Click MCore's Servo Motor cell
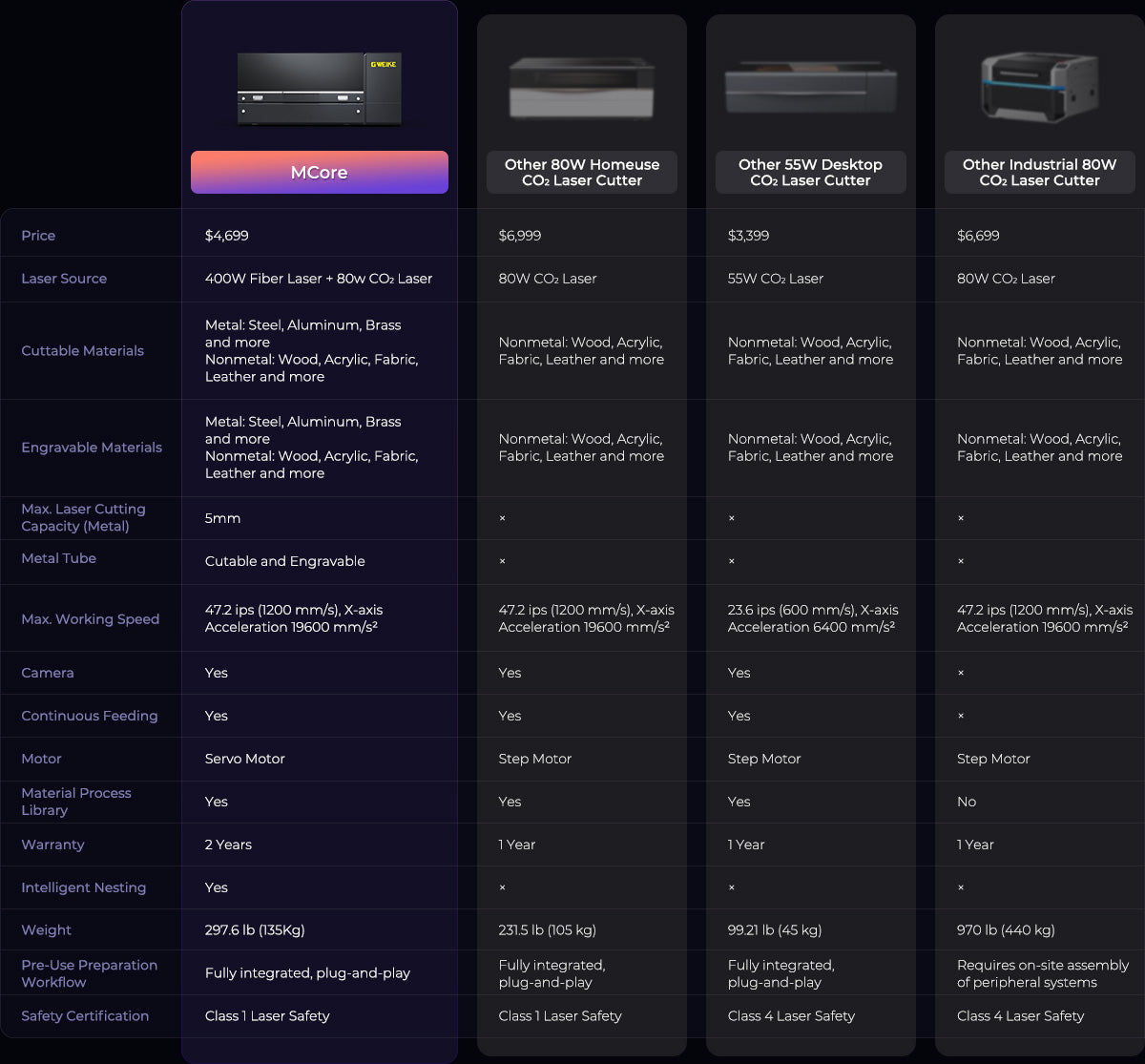Image resolution: width=1145 pixels, height=1064 pixels. (x=245, y=759)
